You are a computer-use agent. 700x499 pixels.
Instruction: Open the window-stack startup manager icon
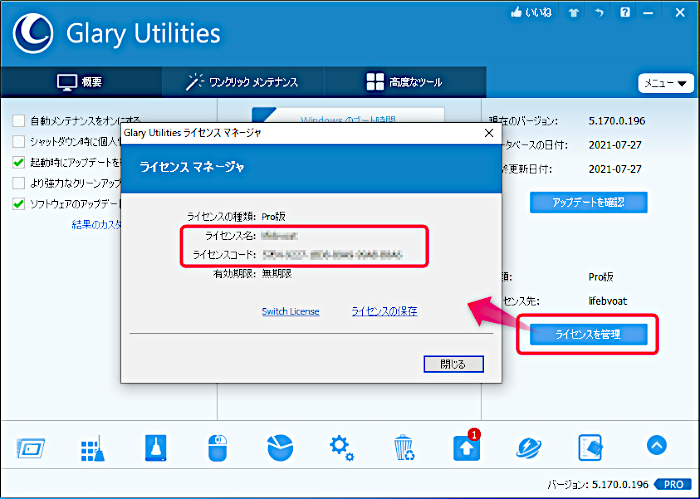pyautogui.click(x=30, y=448)
